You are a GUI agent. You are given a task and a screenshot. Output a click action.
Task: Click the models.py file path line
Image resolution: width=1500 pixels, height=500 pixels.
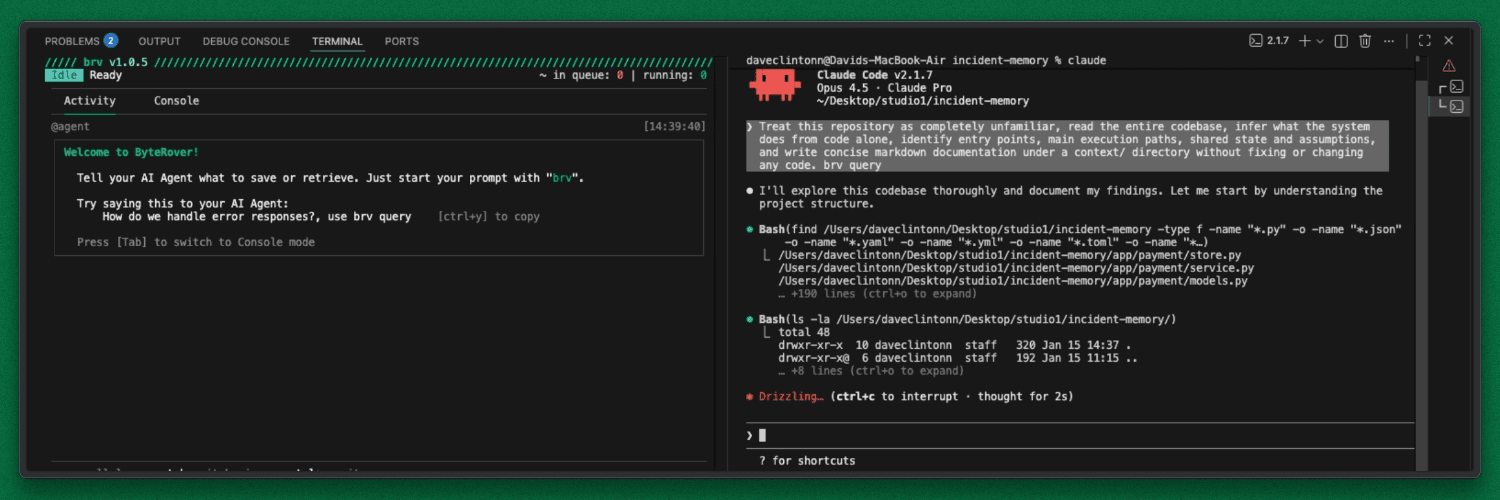(1012, 281)
